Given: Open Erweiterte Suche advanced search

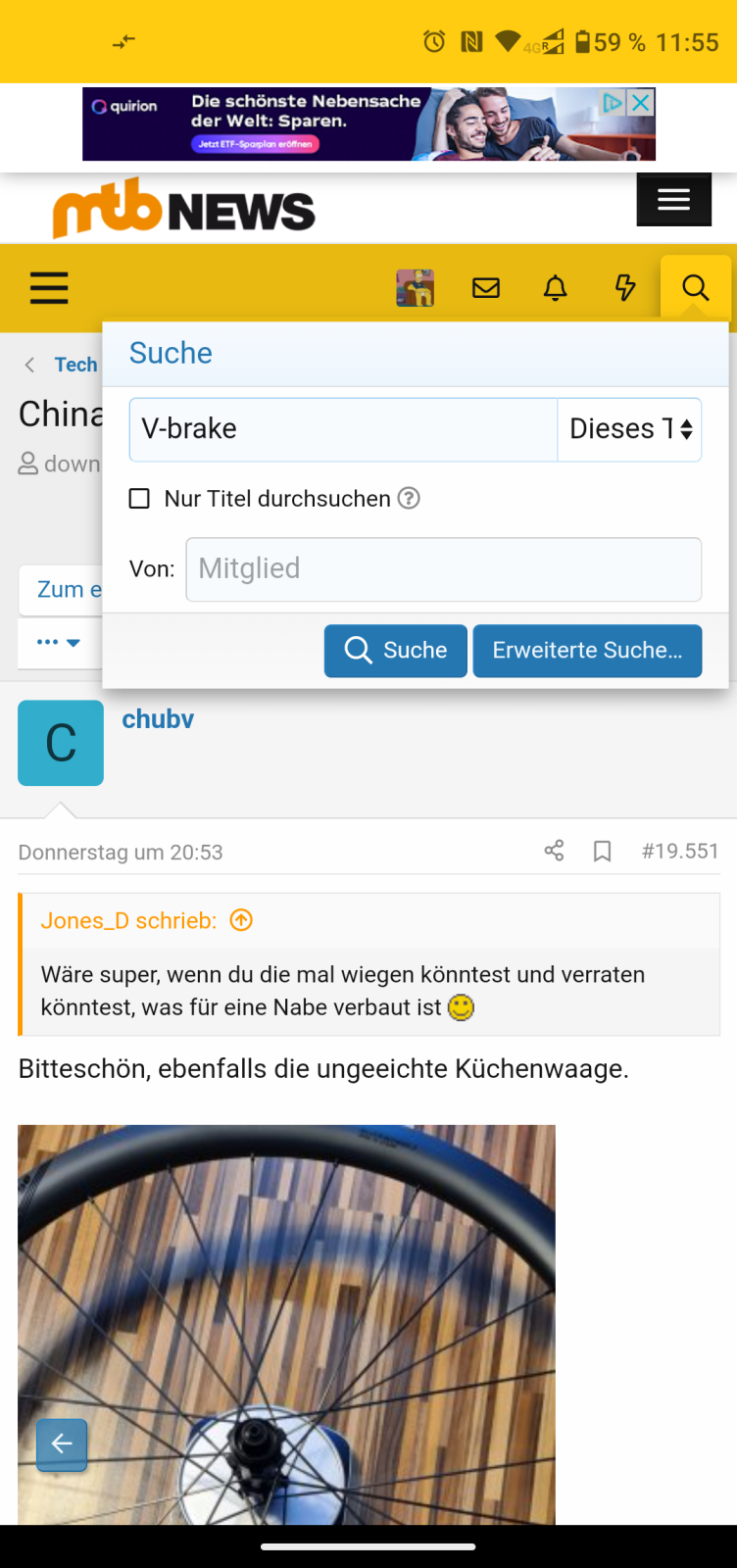Looking at the screenshot, I should point(587,651).
